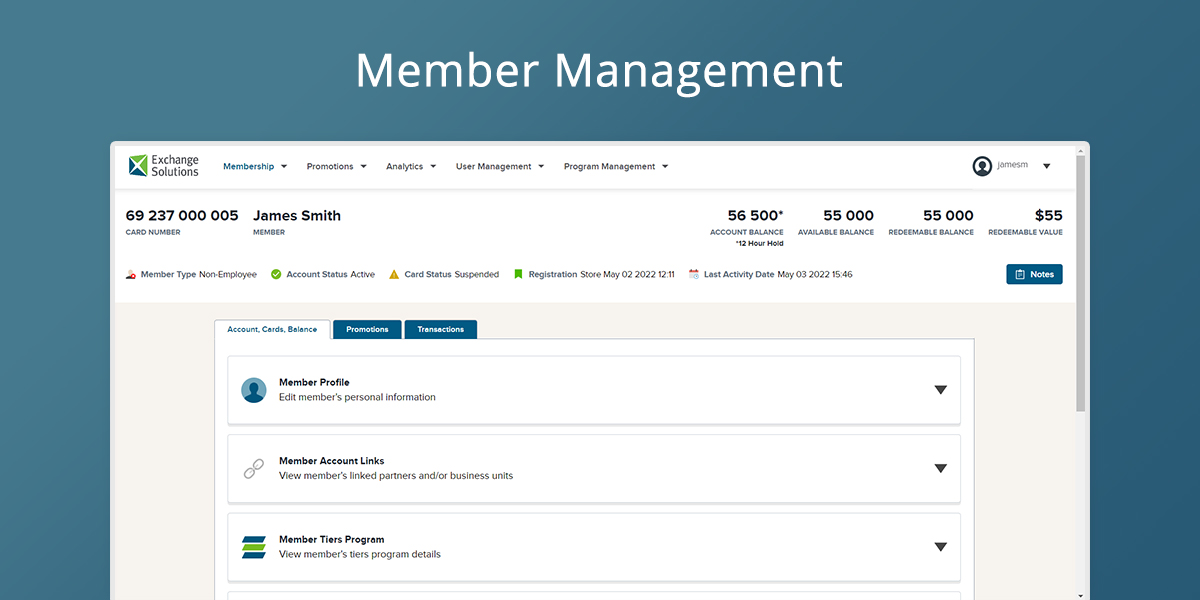Expand the jamesm account dropdown arrow

click(1047, 167)
